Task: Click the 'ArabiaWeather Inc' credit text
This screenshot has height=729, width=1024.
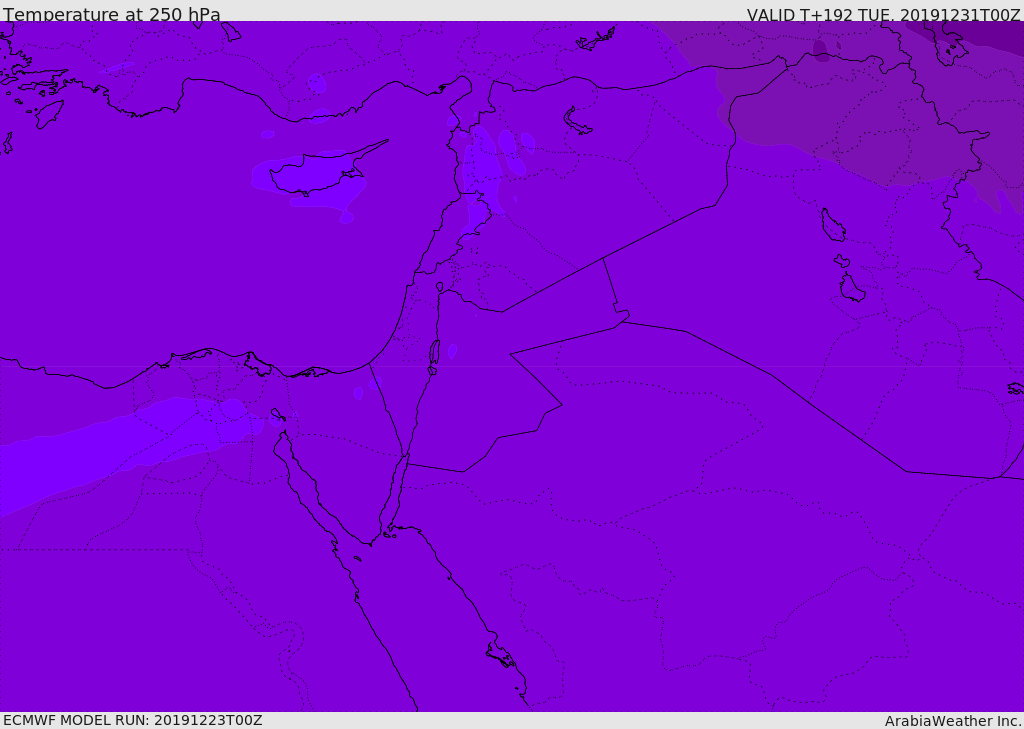Action: coord(953,721)
